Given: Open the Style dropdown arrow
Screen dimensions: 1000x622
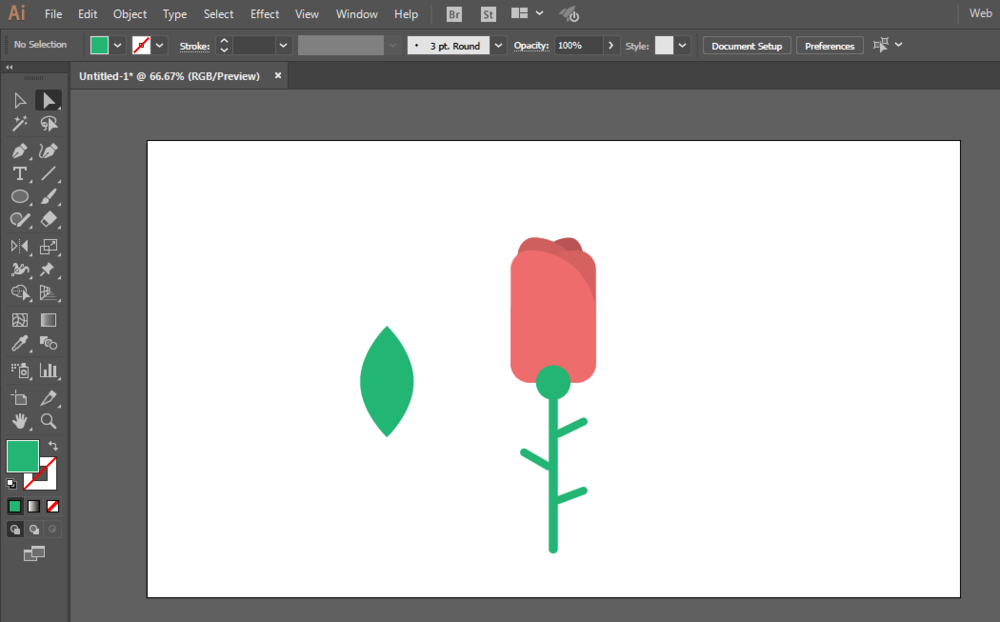Looking at the screenshot, I should point(682,45).
